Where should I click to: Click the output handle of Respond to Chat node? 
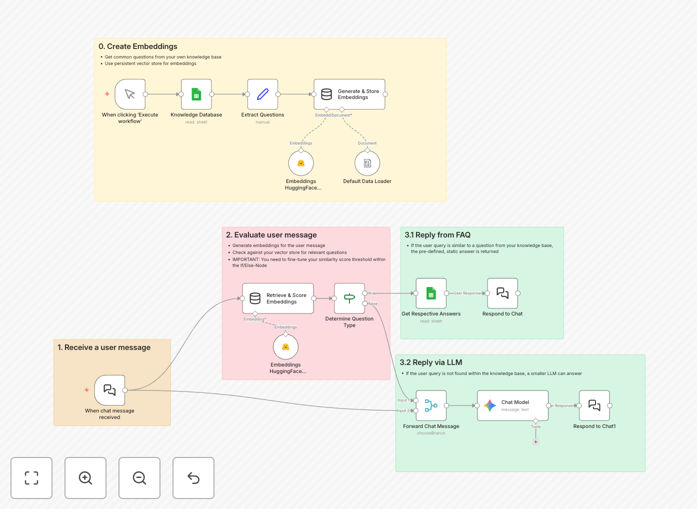click(x=518, y=293)
